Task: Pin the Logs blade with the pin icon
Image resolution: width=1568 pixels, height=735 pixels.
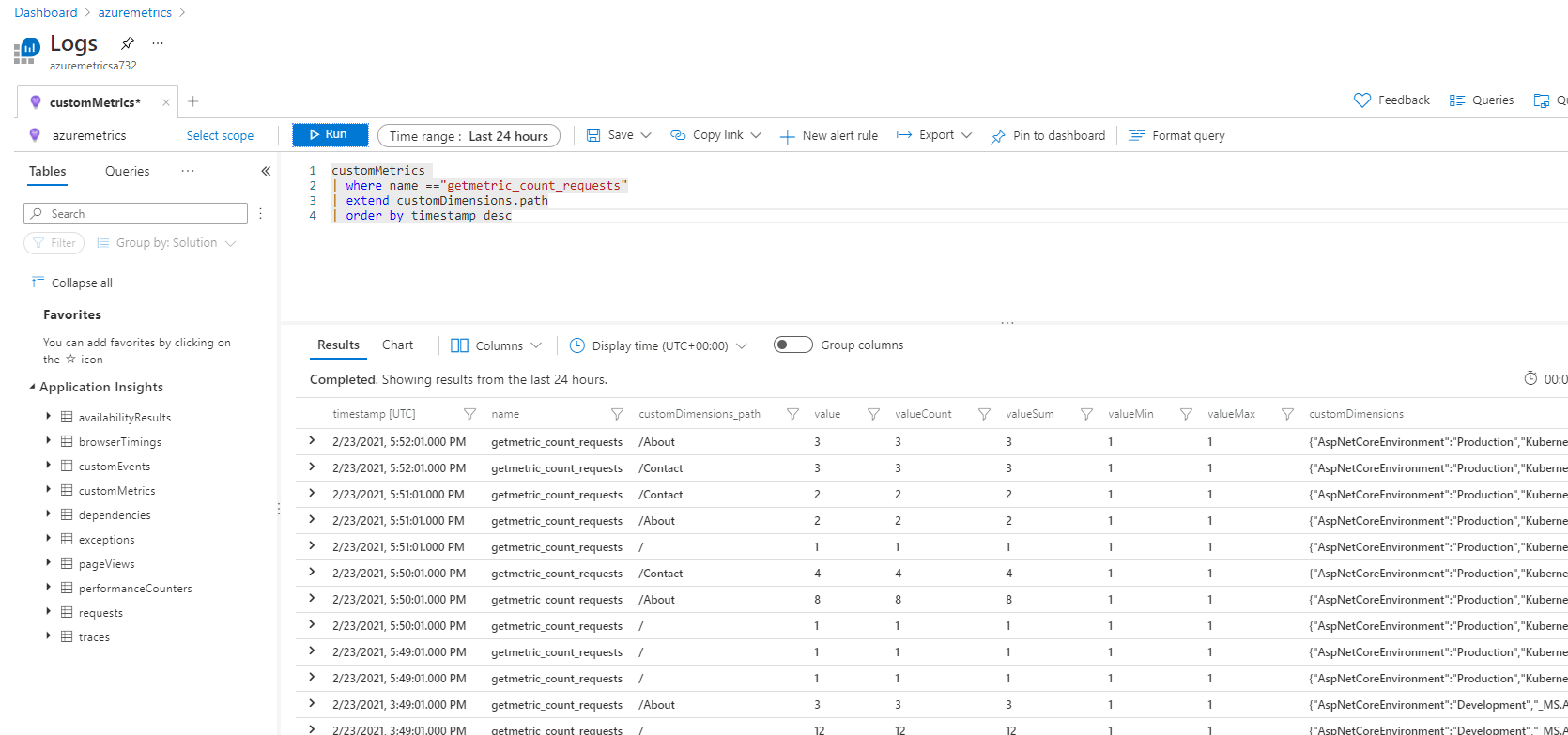Action: [x=128, y=43]
